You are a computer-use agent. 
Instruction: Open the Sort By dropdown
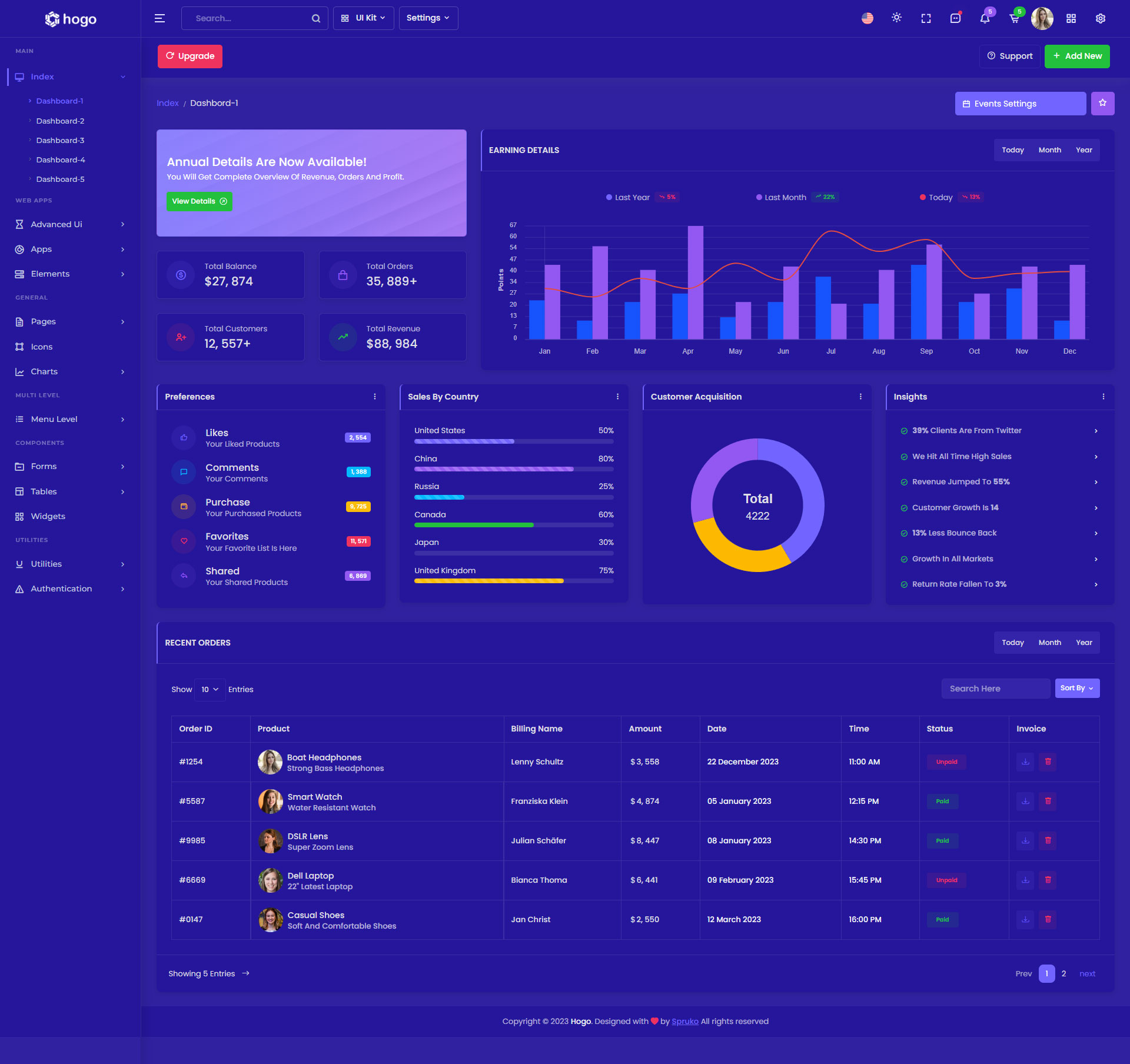point(1076,688)
